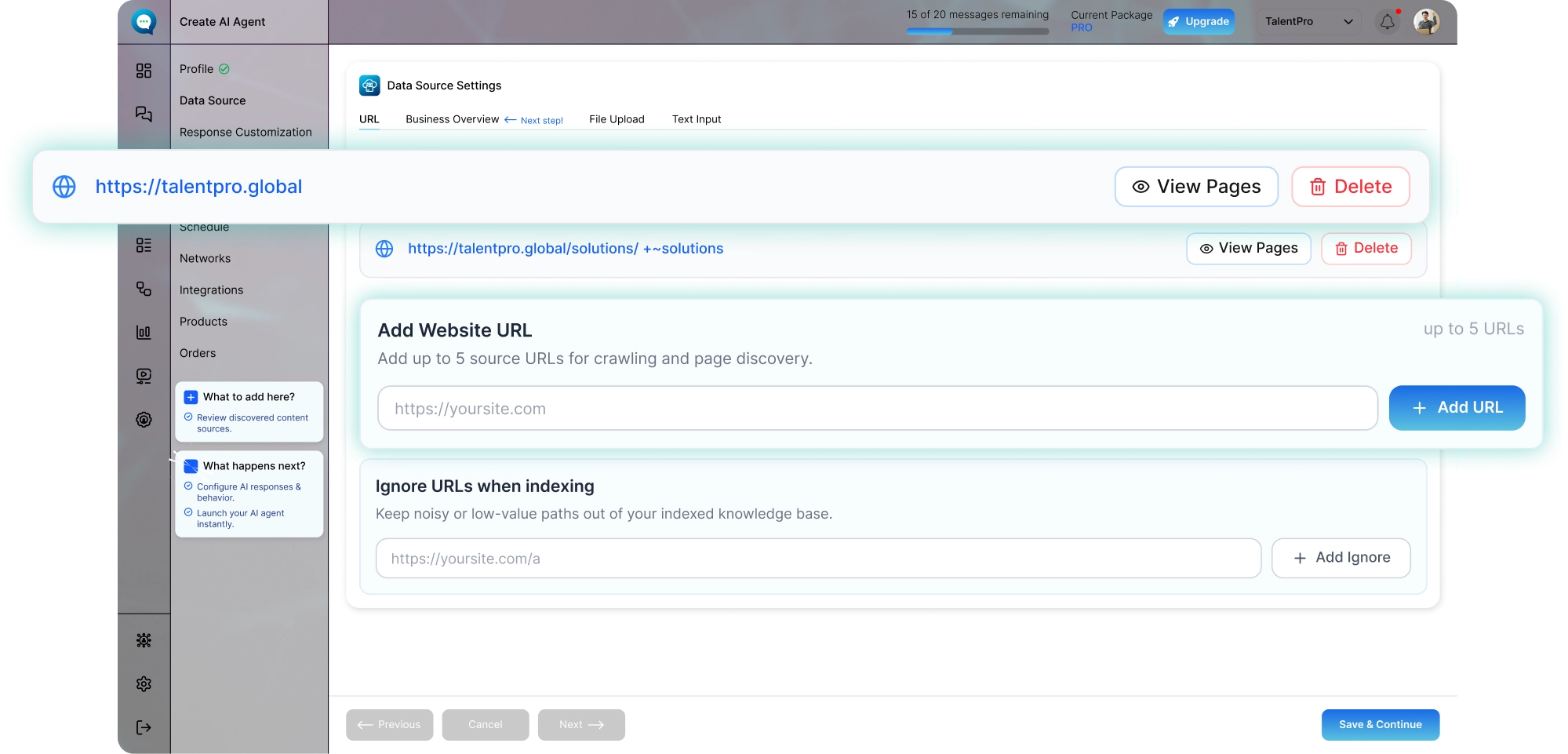
Task: Click the 'Launch your AI agent instantly.' text
Action: [240, 519]
